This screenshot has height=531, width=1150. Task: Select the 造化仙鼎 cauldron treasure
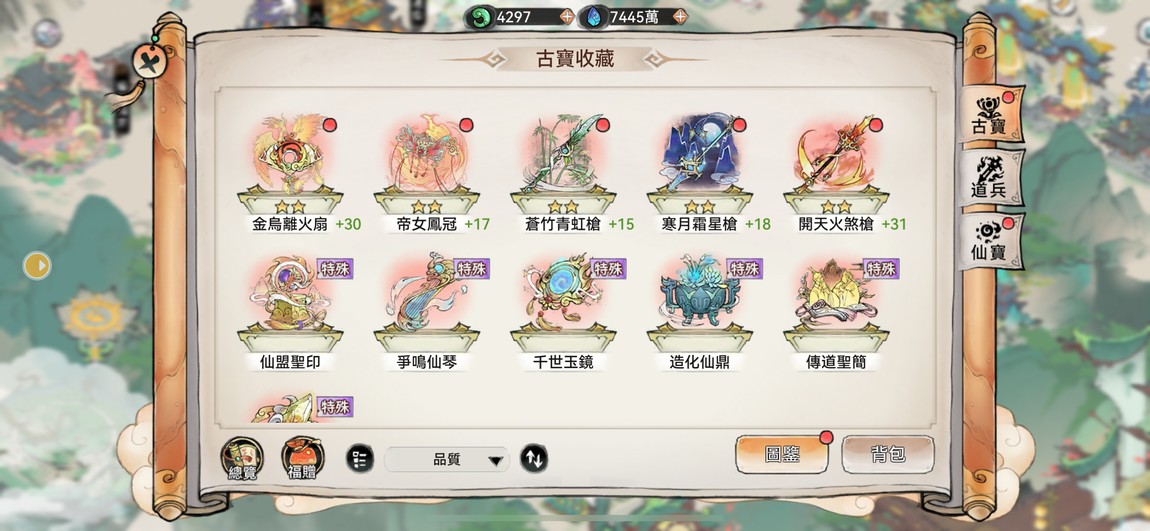tap(700, 302)
